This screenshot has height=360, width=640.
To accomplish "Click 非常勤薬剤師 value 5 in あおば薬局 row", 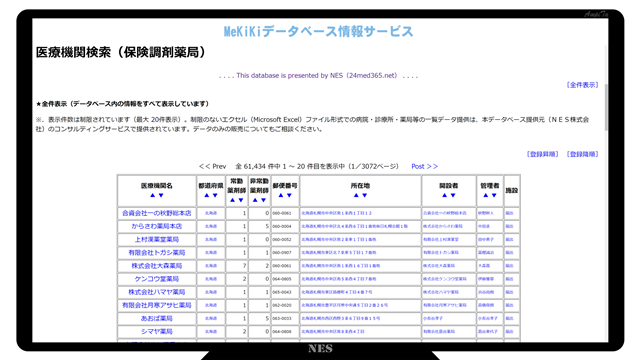I will (267, 318).
